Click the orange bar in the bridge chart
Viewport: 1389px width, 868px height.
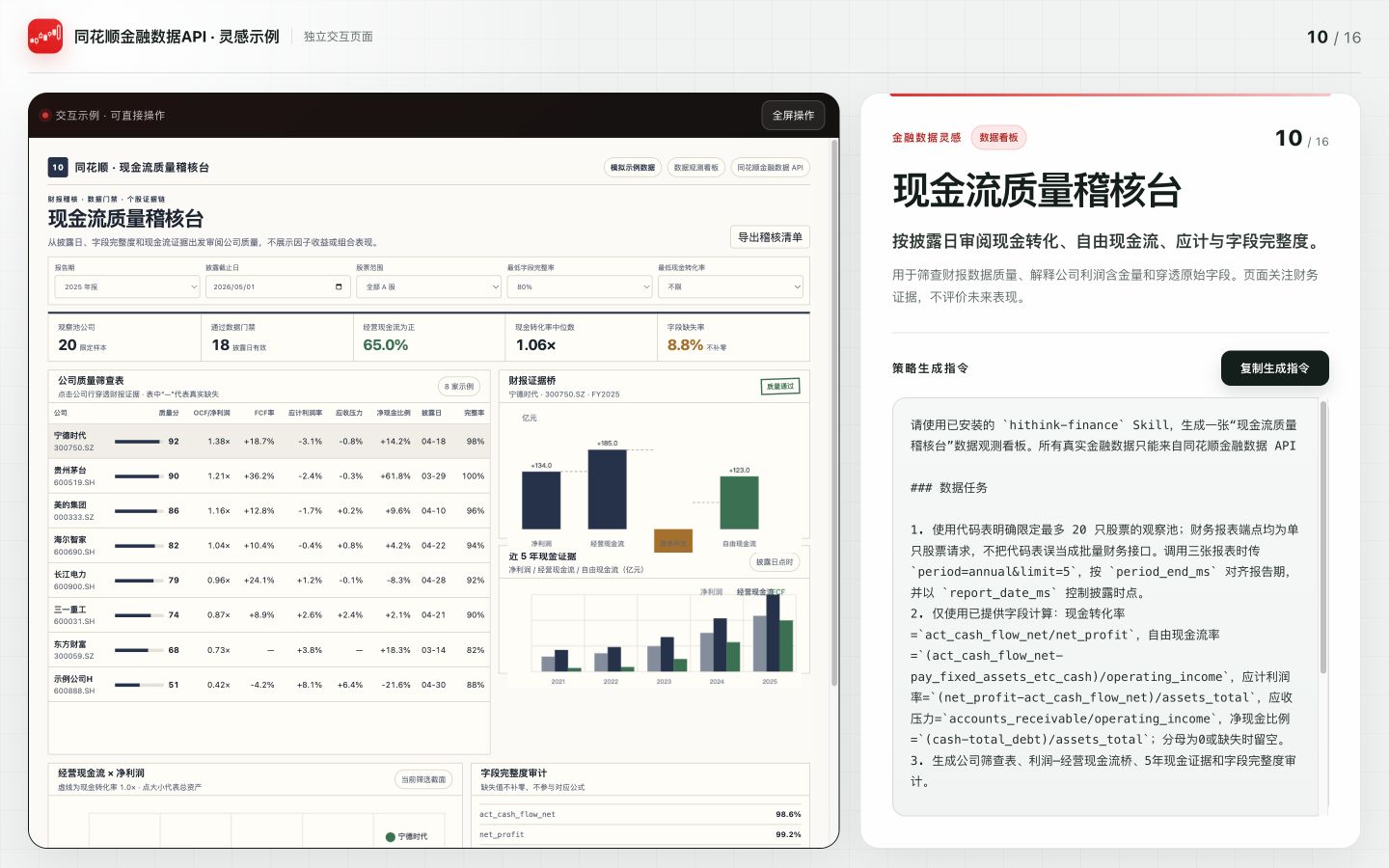click(673, 540)
